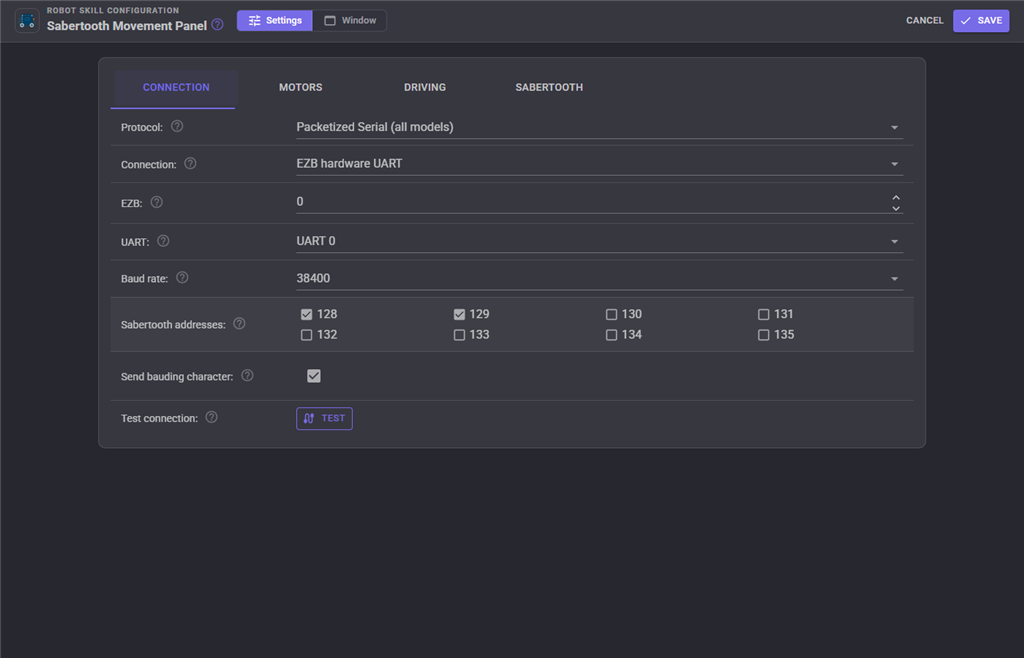The image size is (1024, 658).
Task: Expand the UART dropdown showing UART 0
Action: 600,242
